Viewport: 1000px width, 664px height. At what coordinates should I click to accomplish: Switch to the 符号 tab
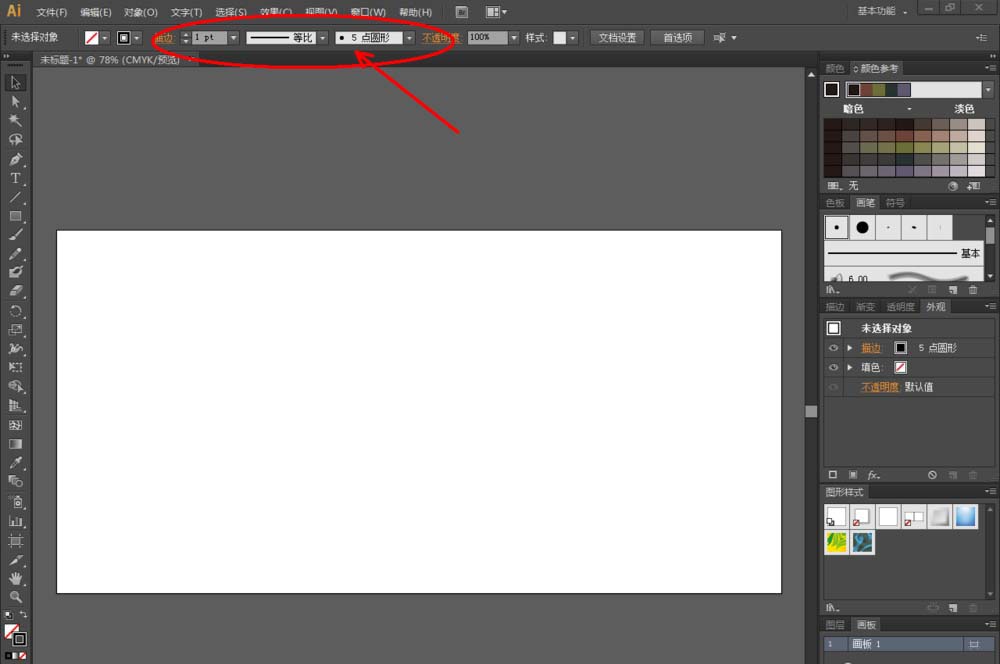pyautogui.click(x=895, y=203)
